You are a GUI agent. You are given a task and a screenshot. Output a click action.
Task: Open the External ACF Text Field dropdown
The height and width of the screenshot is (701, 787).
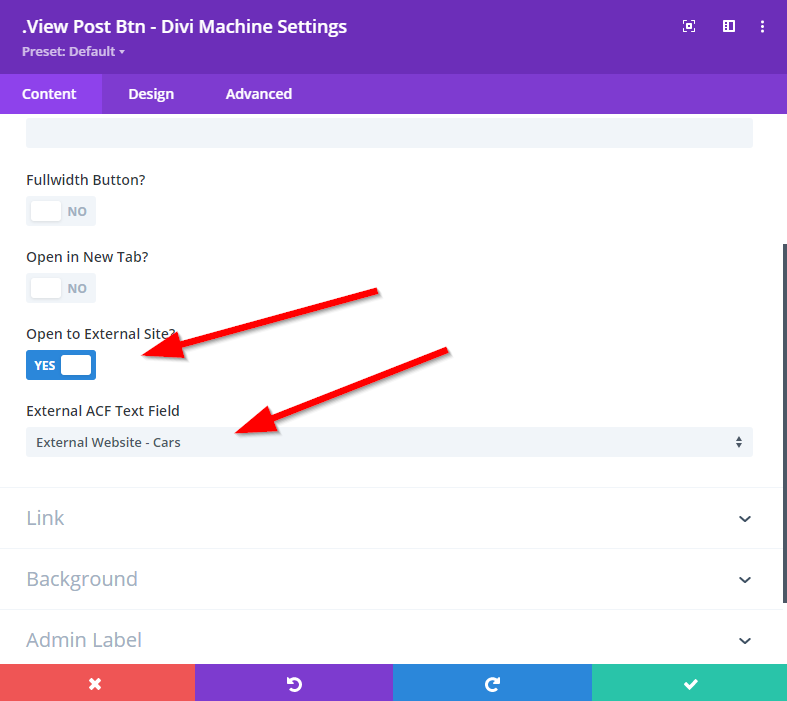(389, 442)
